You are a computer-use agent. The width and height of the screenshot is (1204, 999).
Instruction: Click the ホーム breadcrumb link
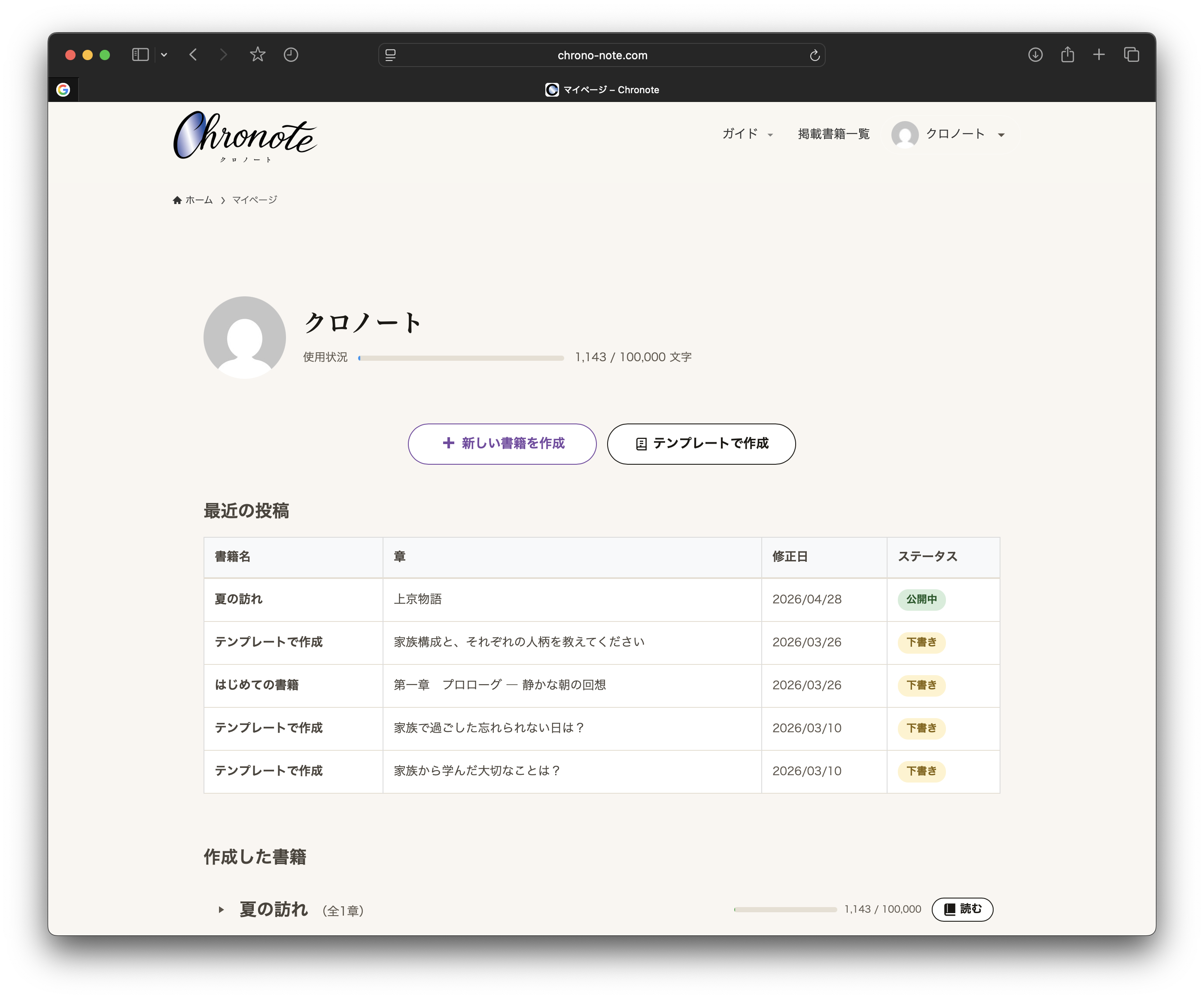(x=193, y=200)
